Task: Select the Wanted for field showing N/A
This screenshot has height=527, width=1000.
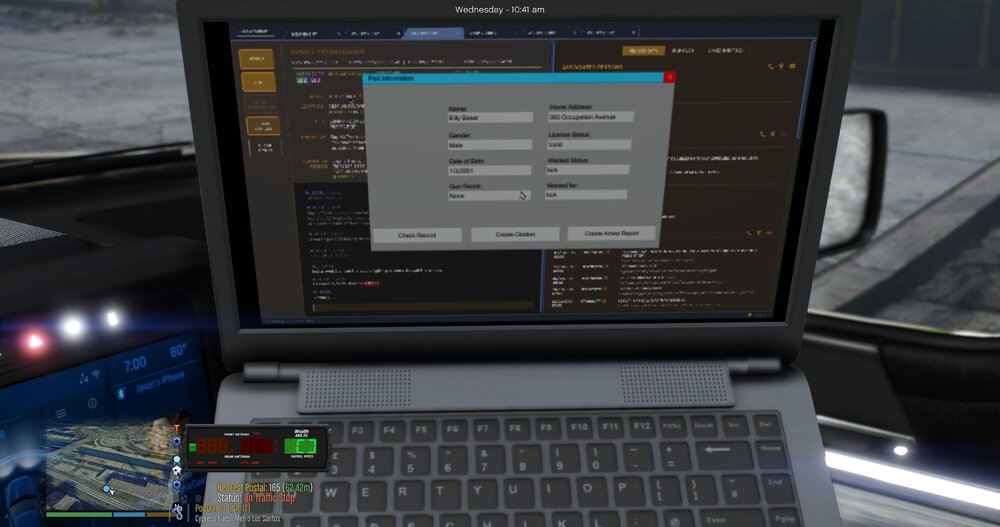Action: pyautogui.click(x=586, y=195)
